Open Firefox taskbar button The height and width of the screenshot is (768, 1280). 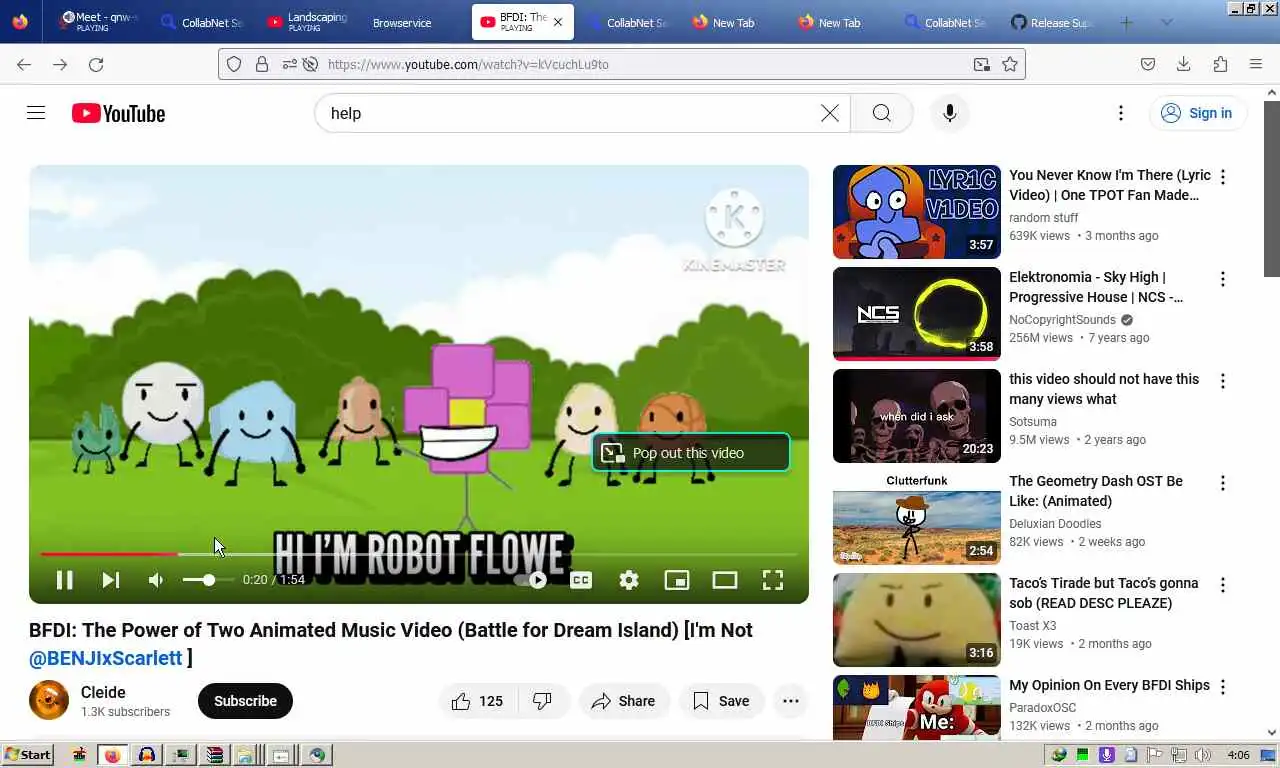point(112,755)
